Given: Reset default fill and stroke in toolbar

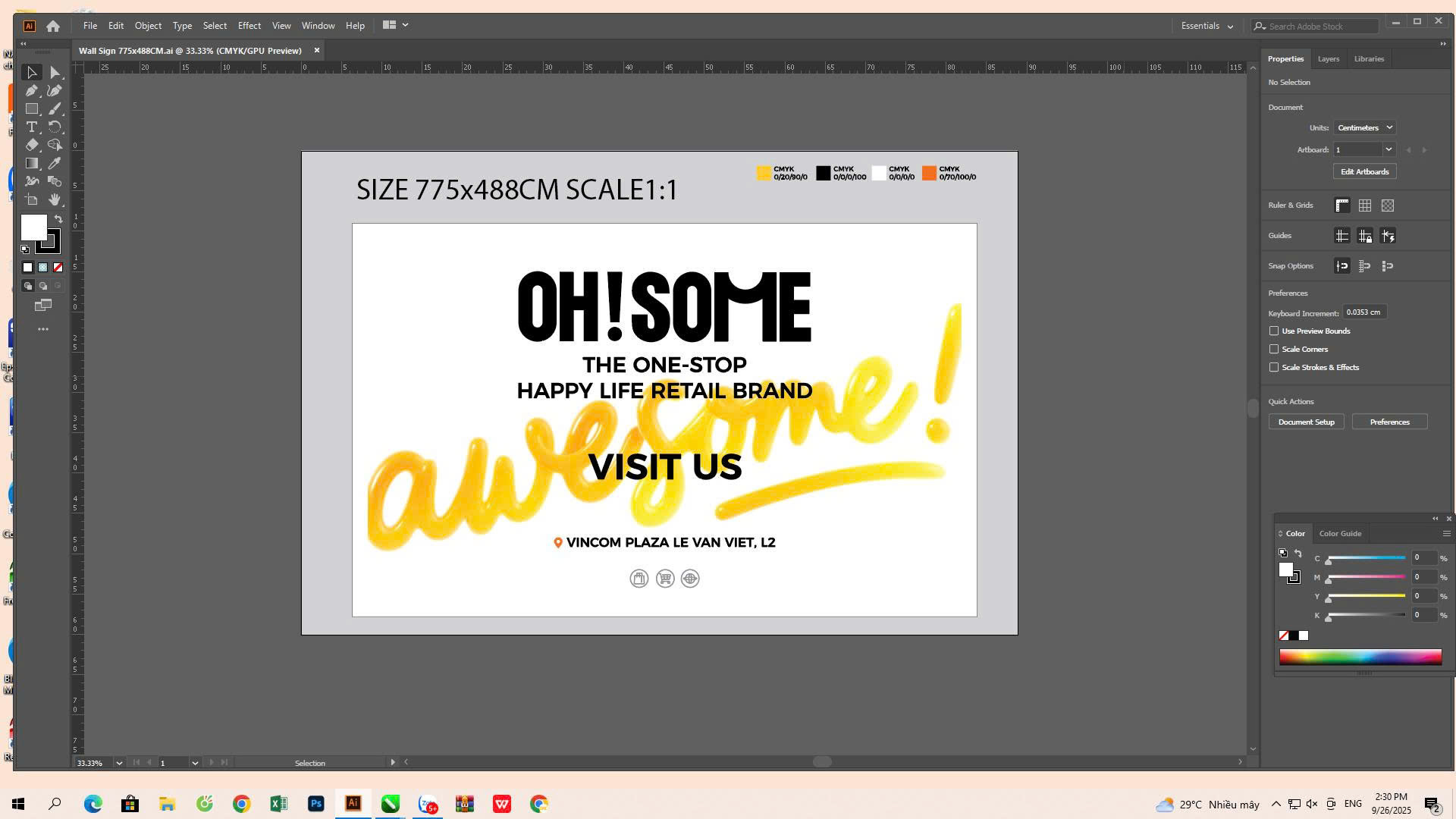Looking at the screenshot, I should tap(25, 249).
